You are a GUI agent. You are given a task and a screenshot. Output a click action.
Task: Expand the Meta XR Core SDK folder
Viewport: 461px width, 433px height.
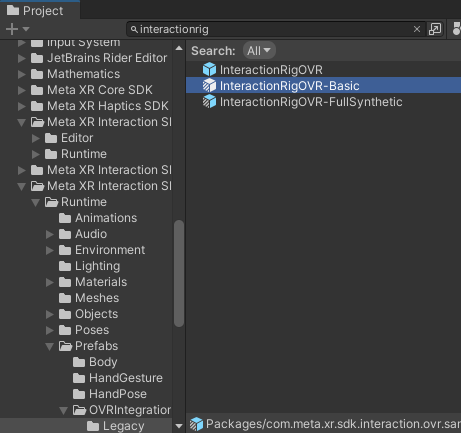tap(22, 90)
